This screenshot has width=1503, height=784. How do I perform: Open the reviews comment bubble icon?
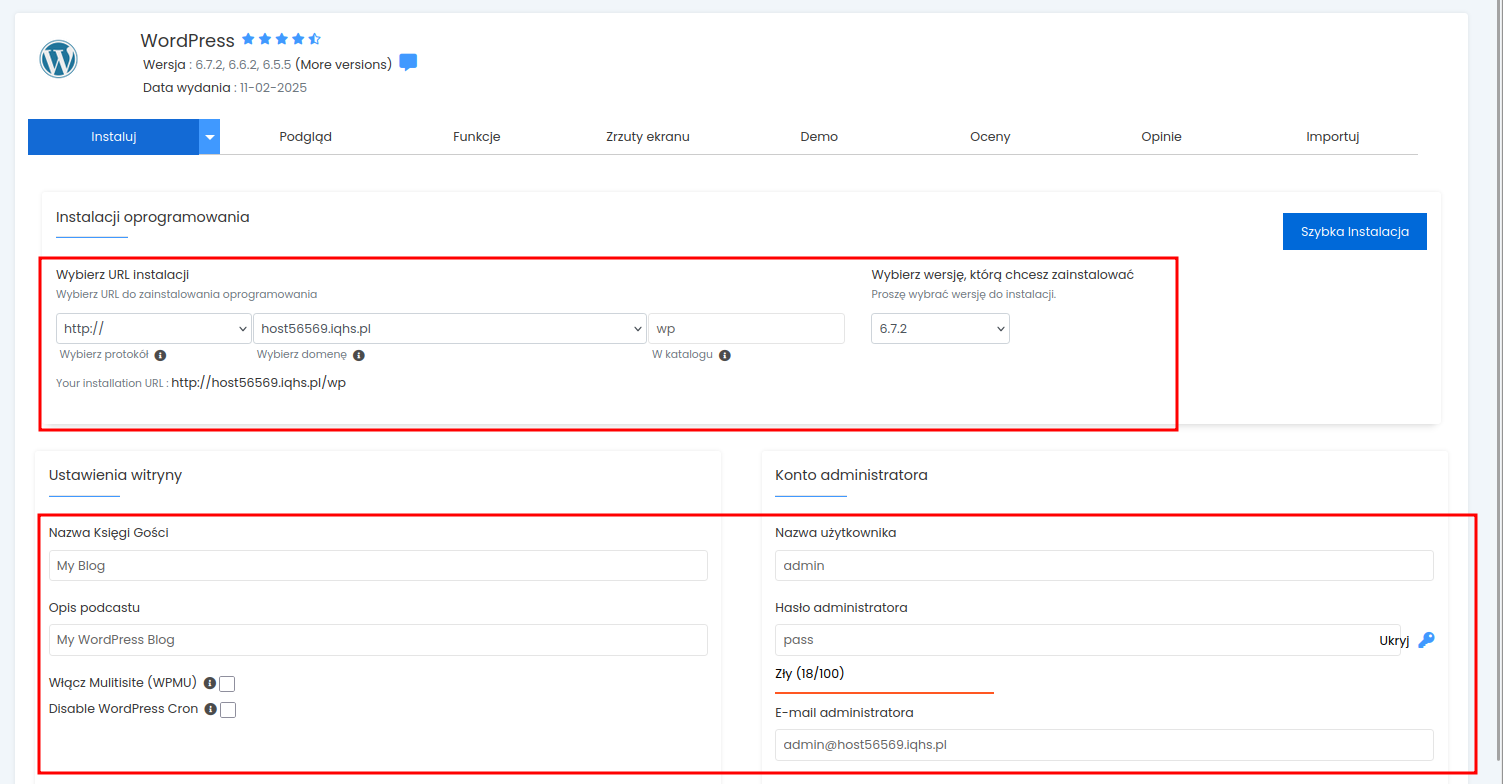(407, 62)
